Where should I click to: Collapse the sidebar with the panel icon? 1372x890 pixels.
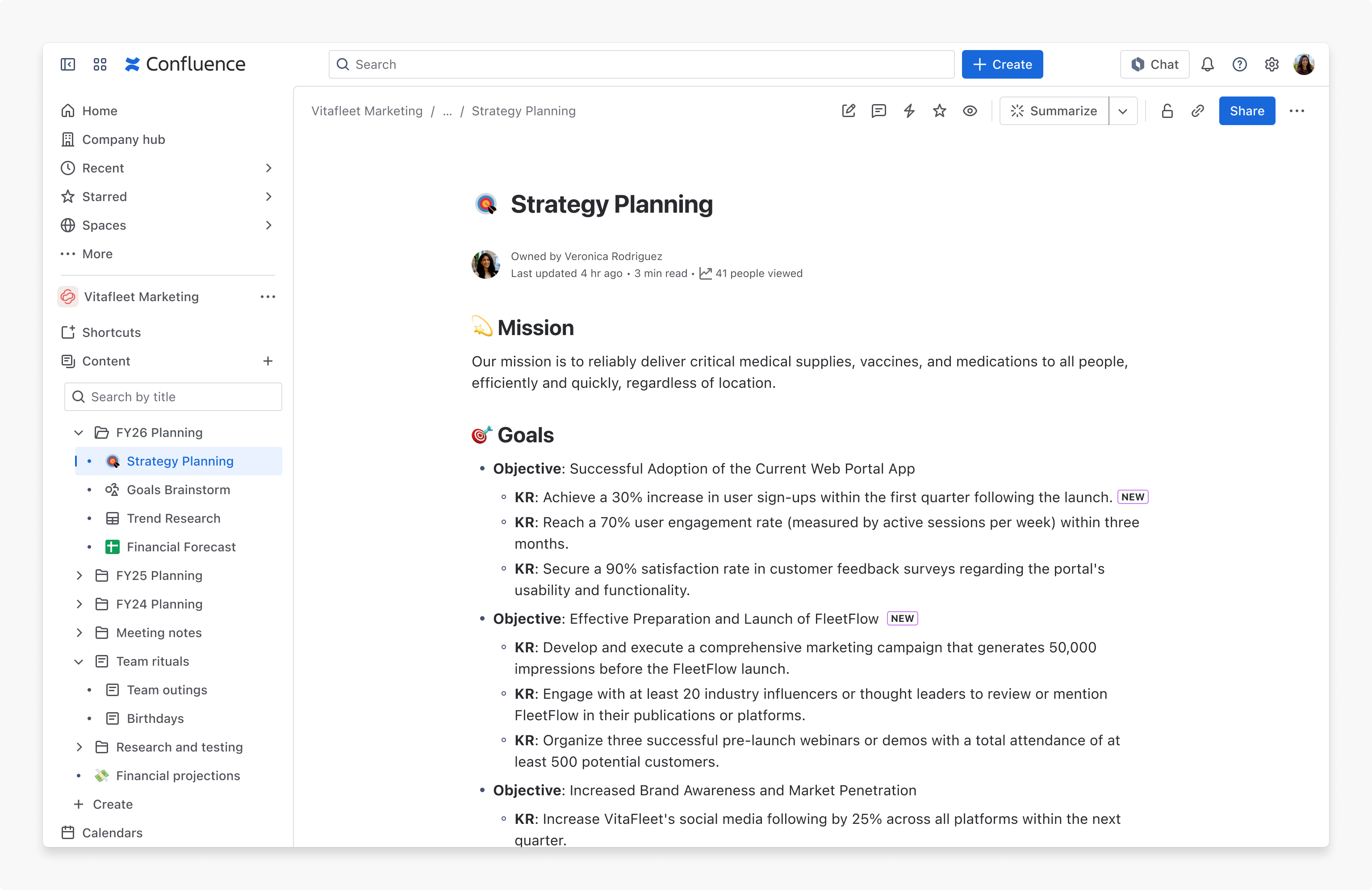(x=68, y=64)
